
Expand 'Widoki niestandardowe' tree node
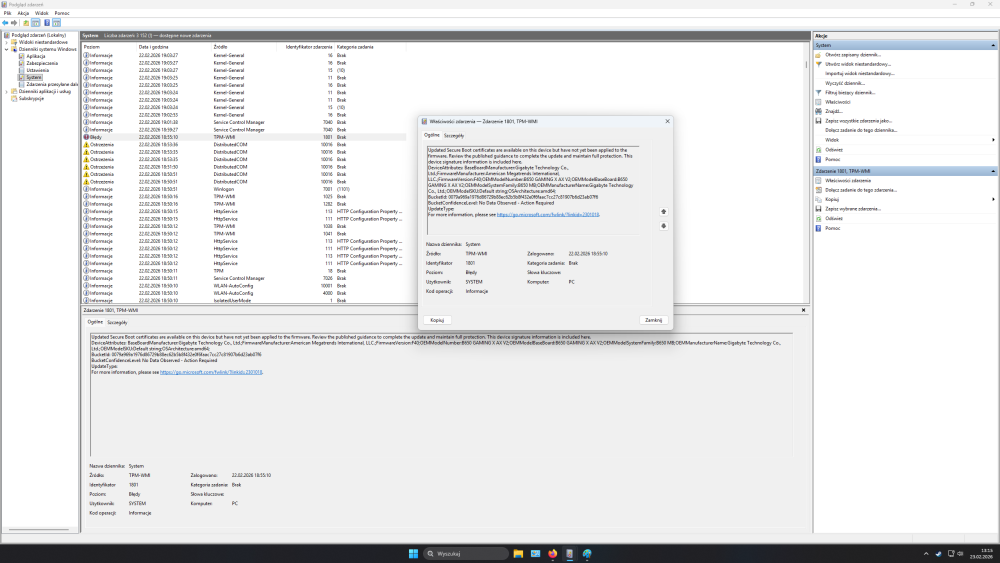coord(7,42)
